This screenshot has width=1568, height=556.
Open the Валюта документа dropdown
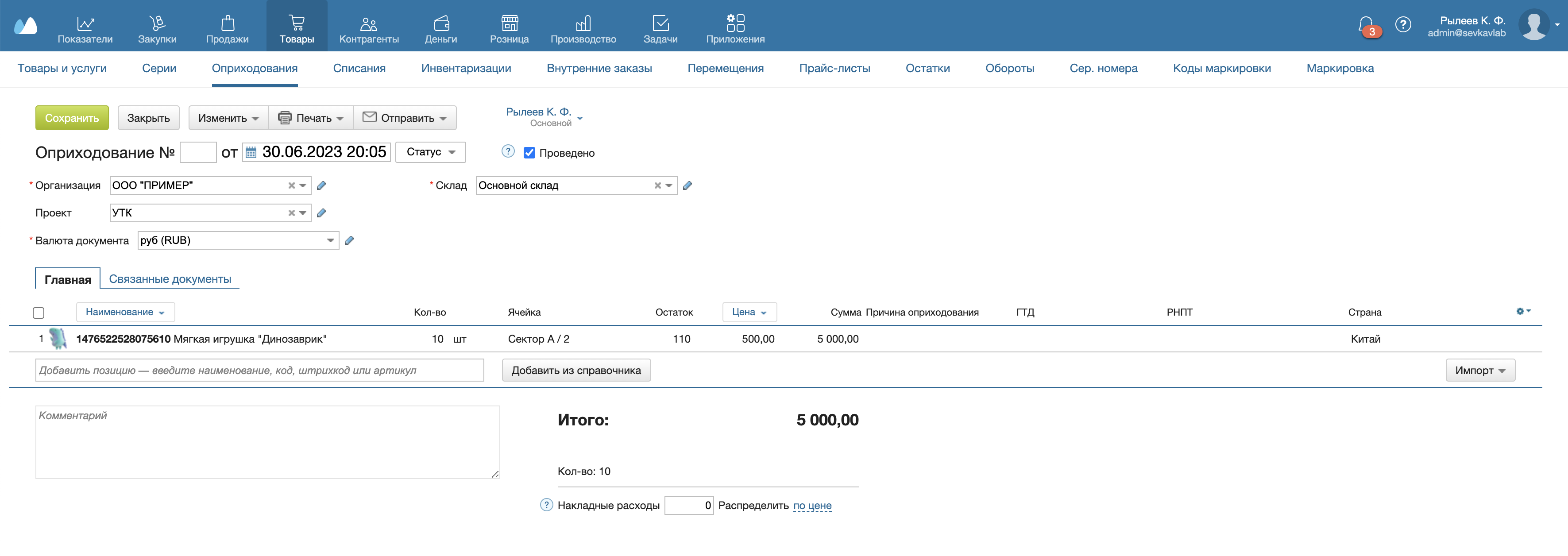click(x=330, y=240)
